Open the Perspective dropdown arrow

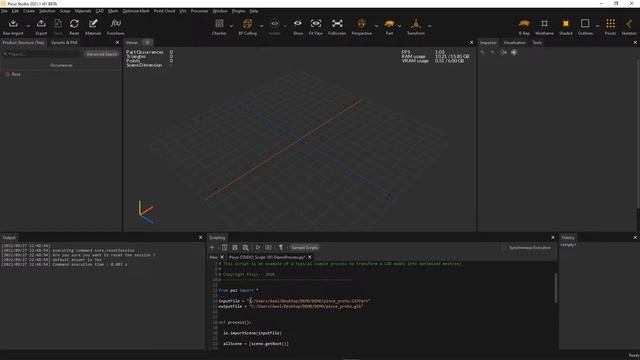(x=376, y=26)
